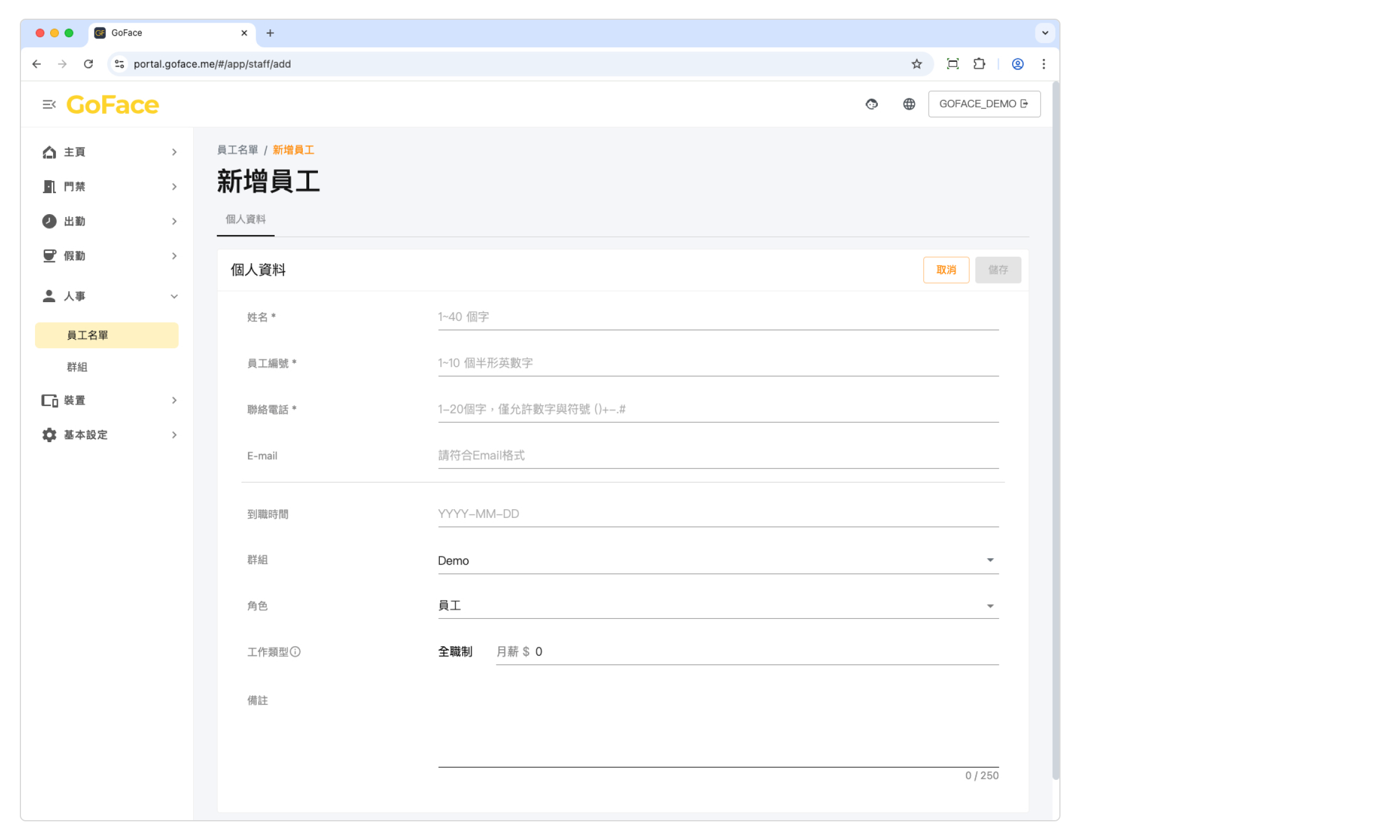Screen dimensions: 1400x840
Task: Collapse the sidebar with the menu icon
Action: click(49, 104)
